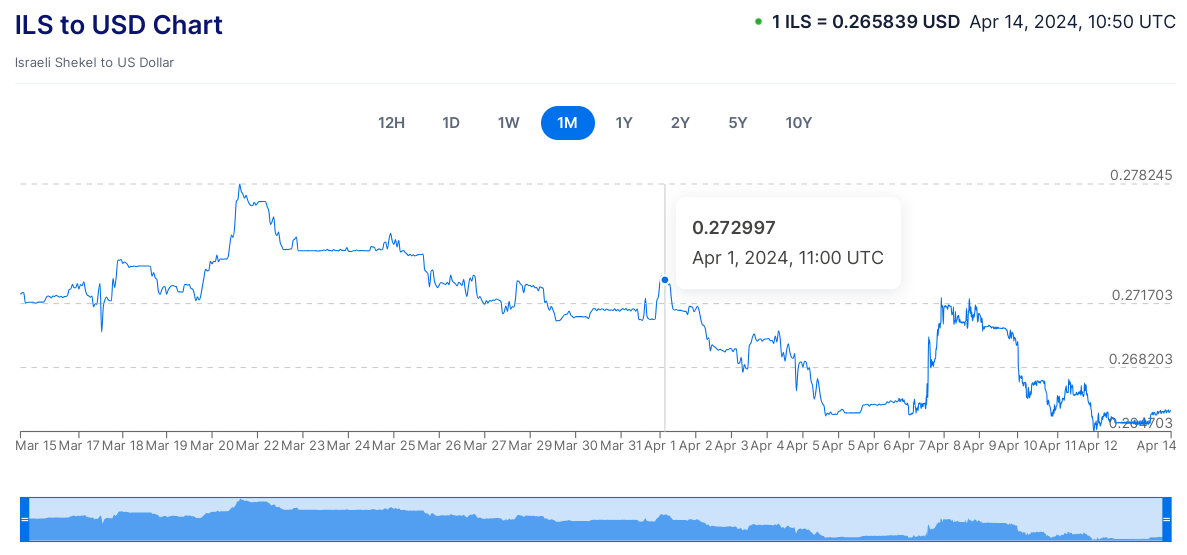Click the 0.278245 axis label
This screenshot has height=555, width=1187.
click(1142, 175)
